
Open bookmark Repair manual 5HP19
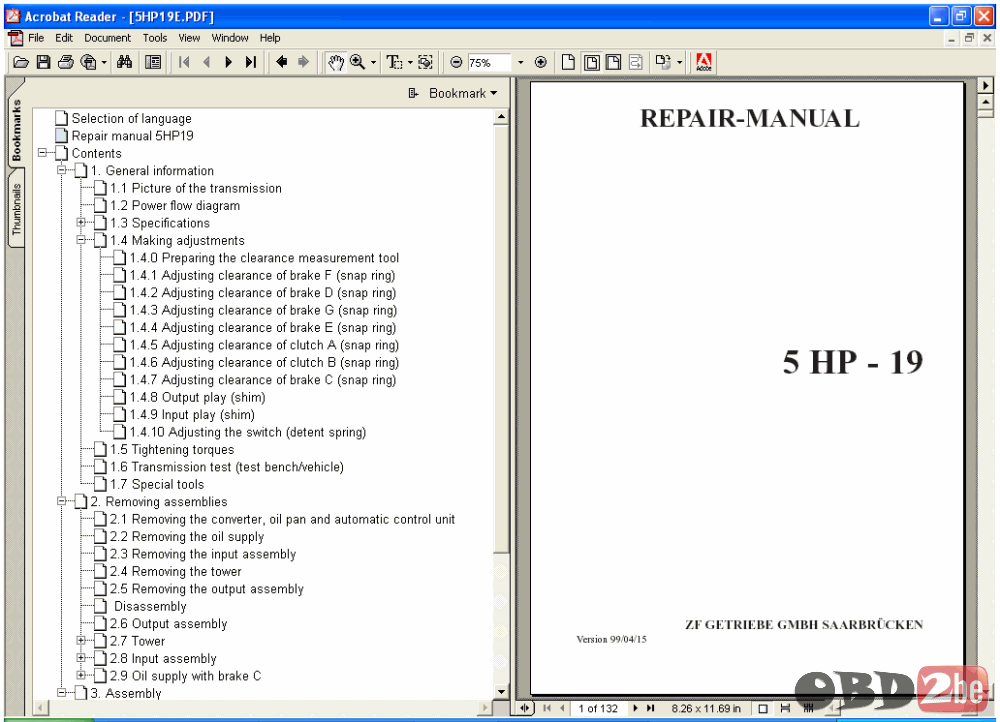(132, 136)
